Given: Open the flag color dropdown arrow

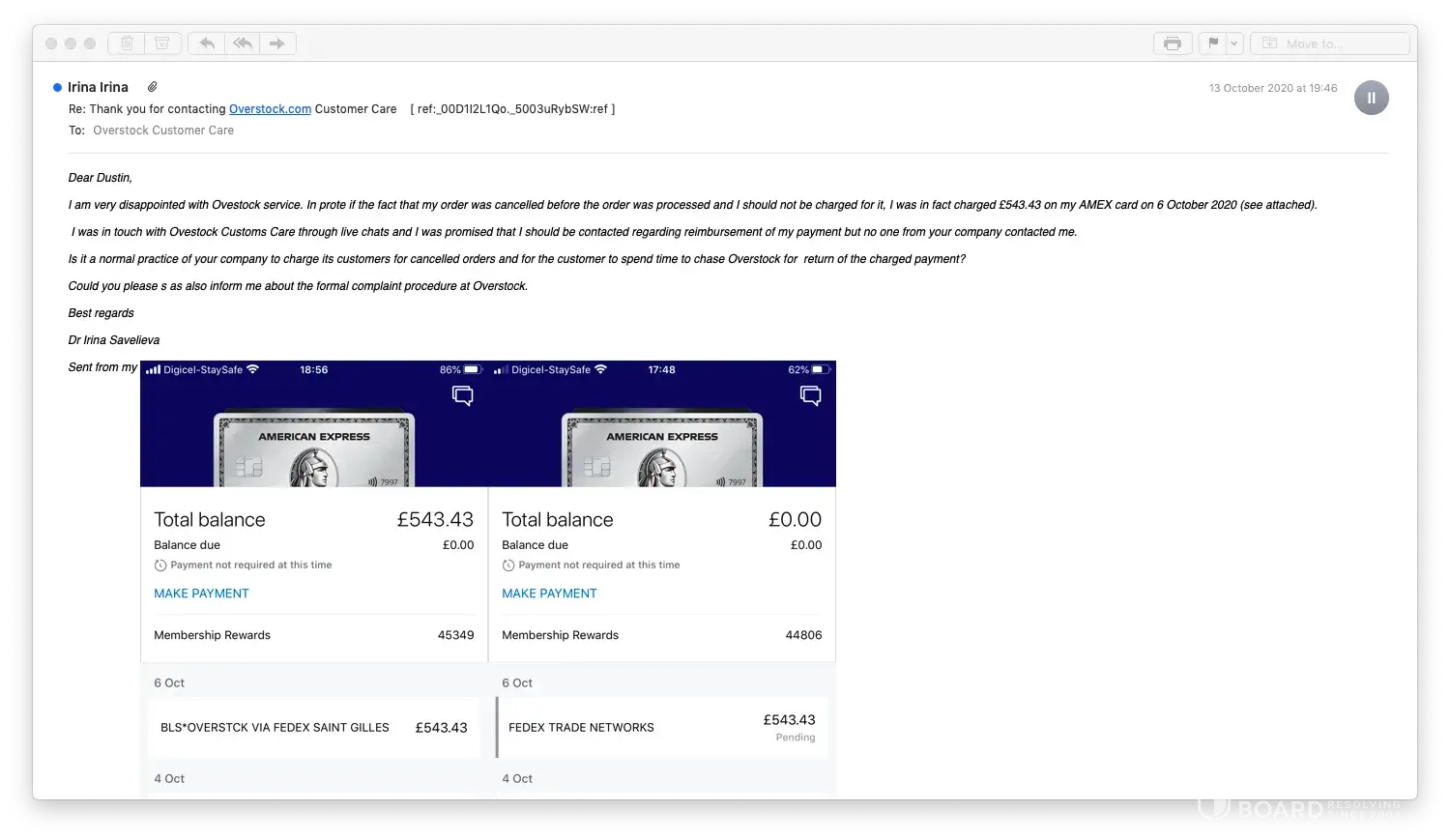Looking at the screenshot, I should [1233, 43].
